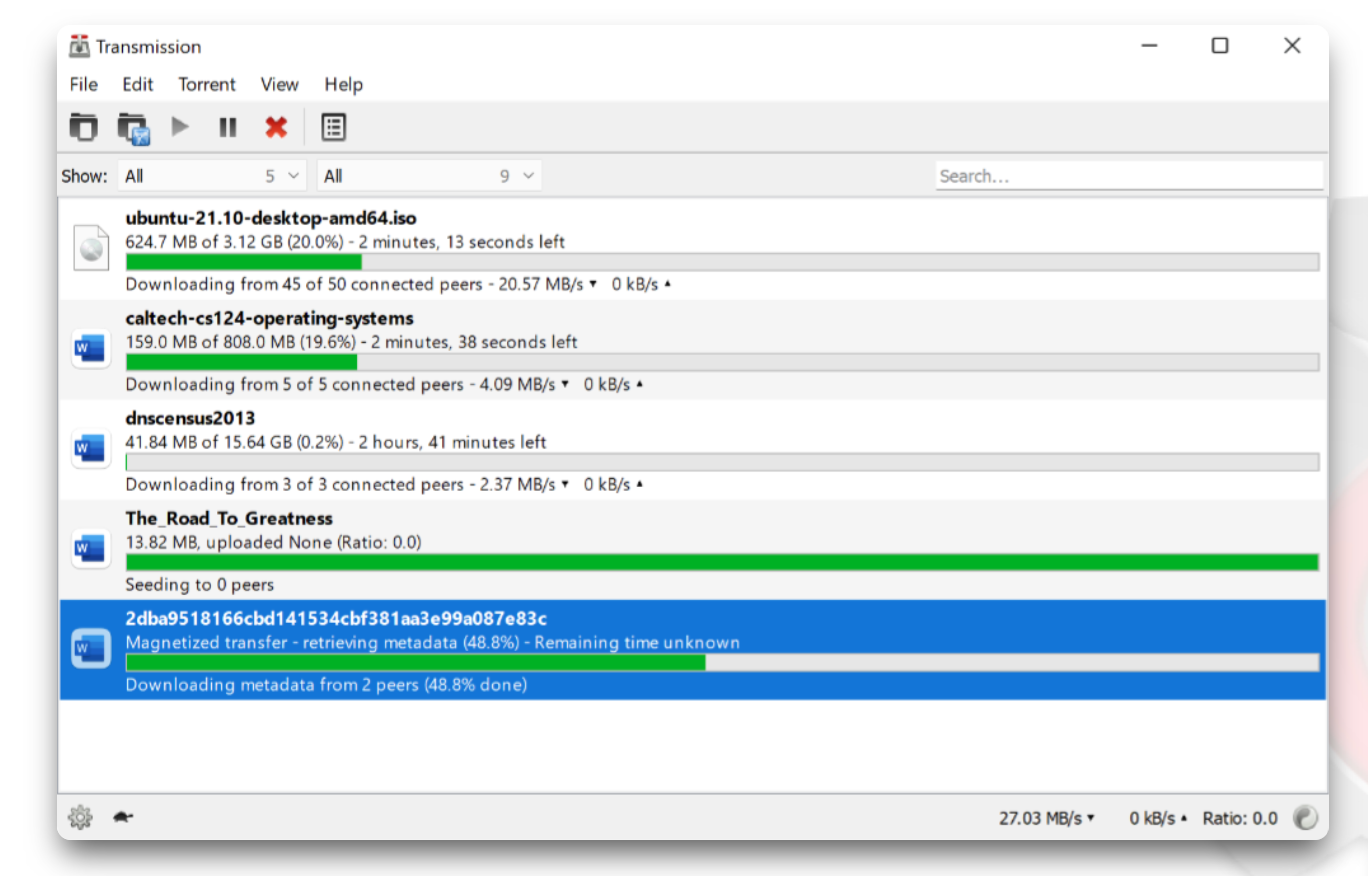Image resolution: width=1368 pixels, height=876 pixels.
Task: Click the disc icon of the ubuntu torrent
Action: point(91,249)
